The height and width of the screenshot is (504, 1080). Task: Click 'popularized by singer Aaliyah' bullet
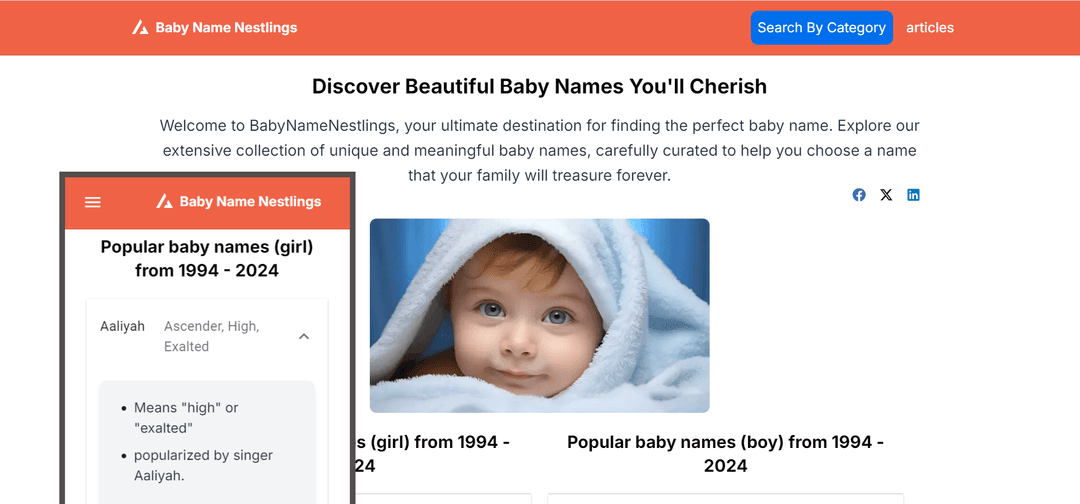pos(203,465)
